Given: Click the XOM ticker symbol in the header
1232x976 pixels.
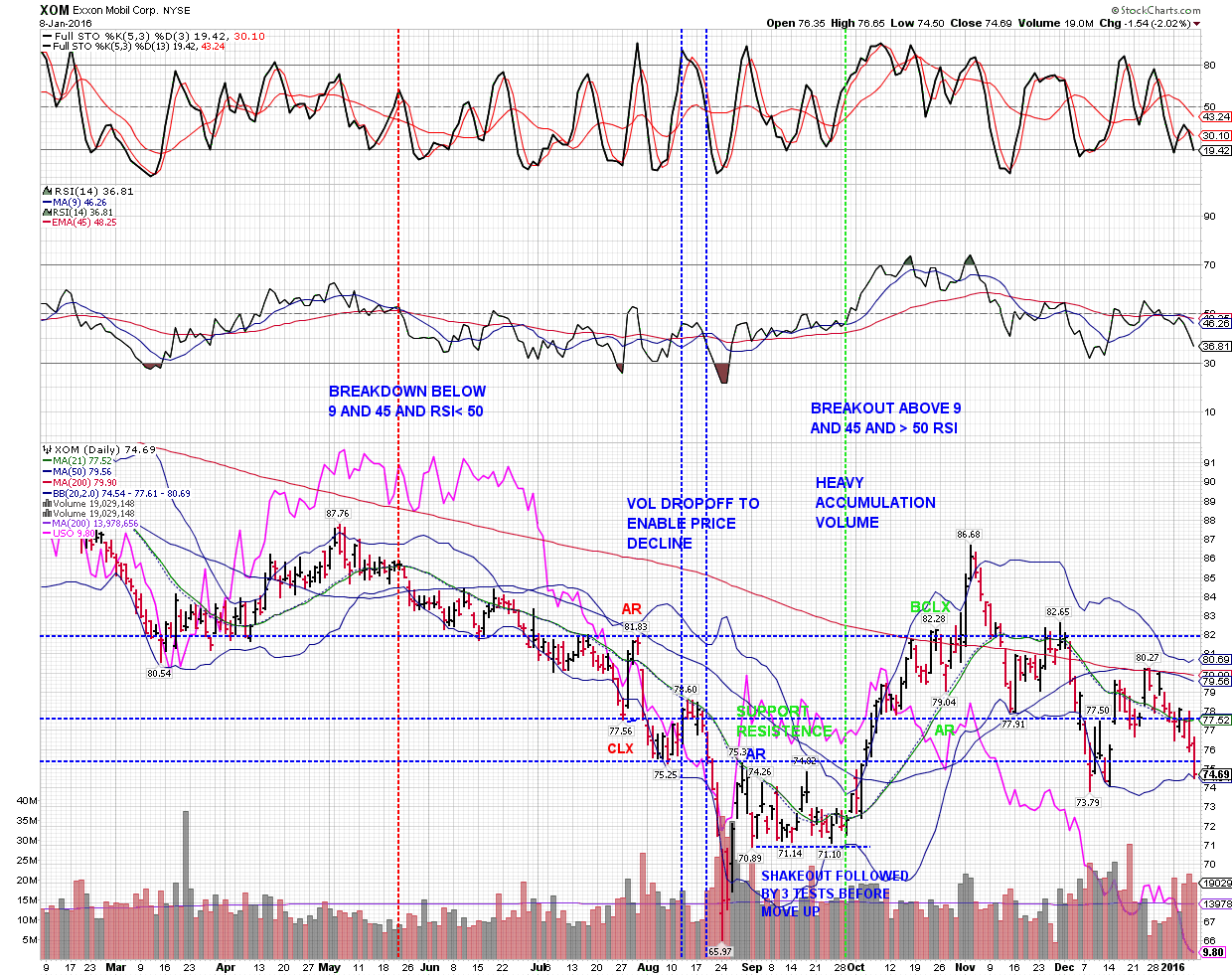Looking at the screenshot, I should pyautogui.click(x=54, y=10).
